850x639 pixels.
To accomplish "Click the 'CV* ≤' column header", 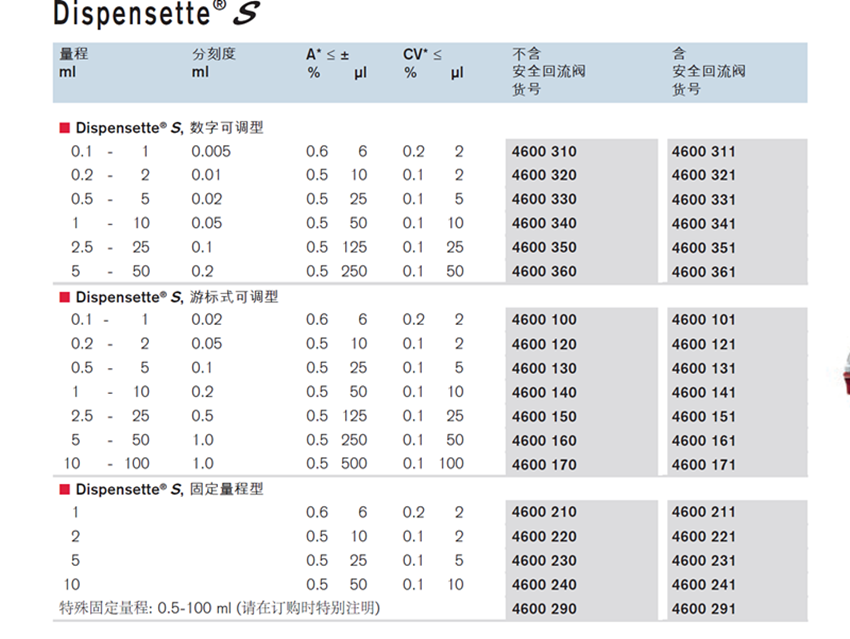I will click(422, 55).
